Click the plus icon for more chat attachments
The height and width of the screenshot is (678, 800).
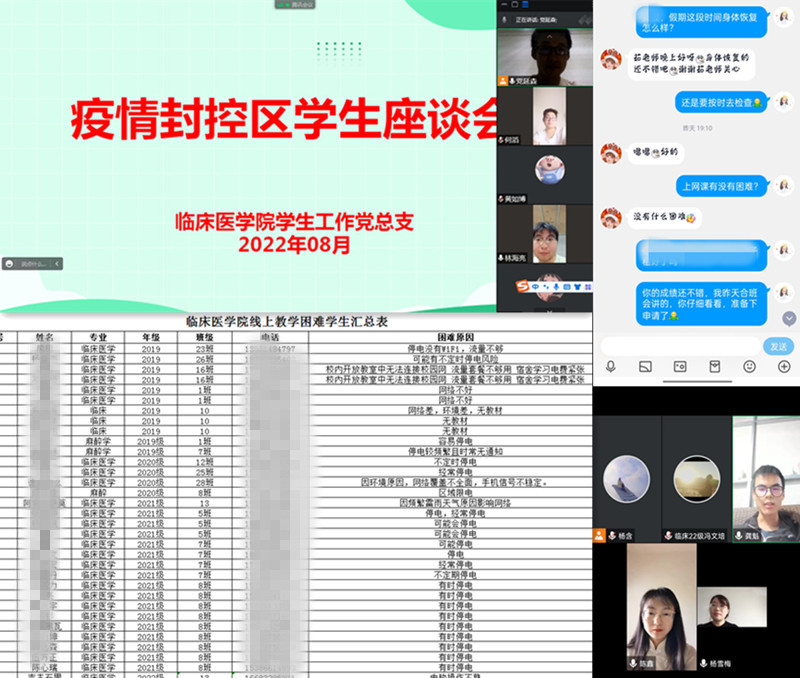(x=784, y=365)
